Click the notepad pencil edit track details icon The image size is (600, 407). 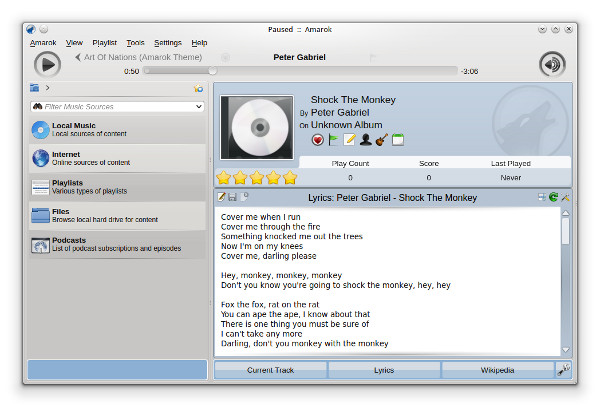tap(349, 140)
